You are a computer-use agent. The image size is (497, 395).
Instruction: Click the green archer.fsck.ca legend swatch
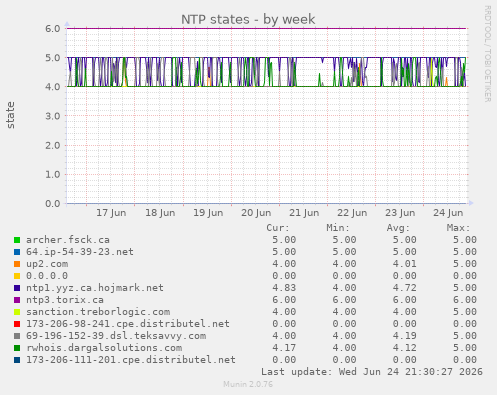tap(17, 240)
